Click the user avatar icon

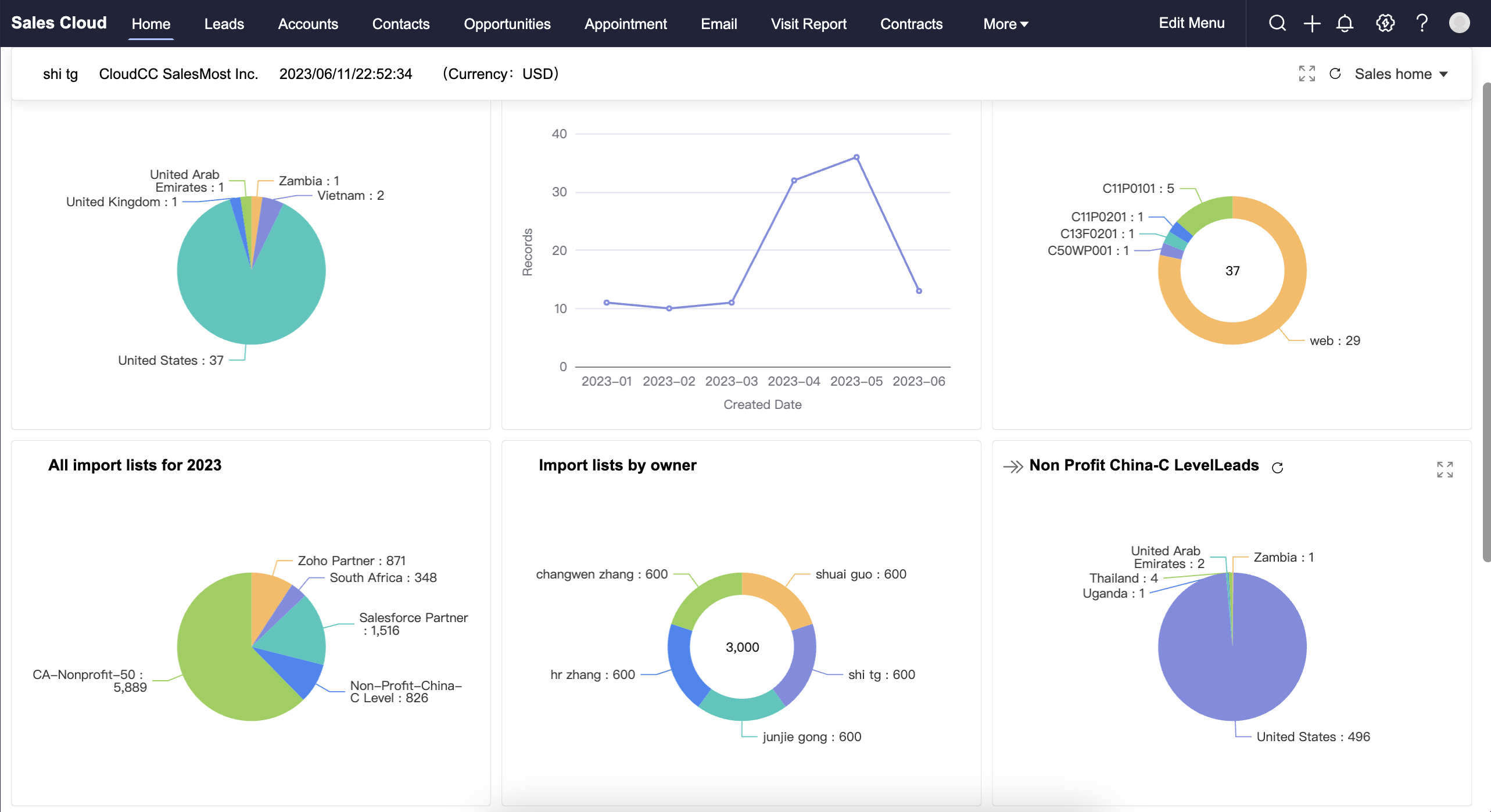[x=1459, y=23]
